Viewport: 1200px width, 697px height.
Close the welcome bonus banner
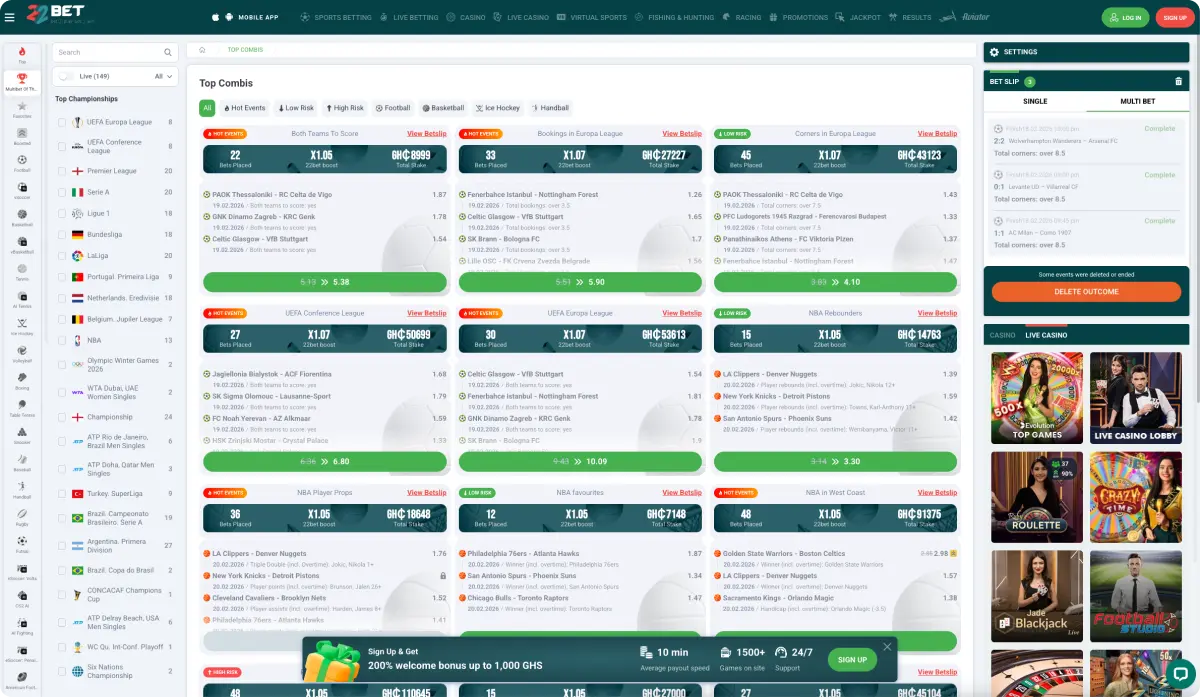point(886,647)
